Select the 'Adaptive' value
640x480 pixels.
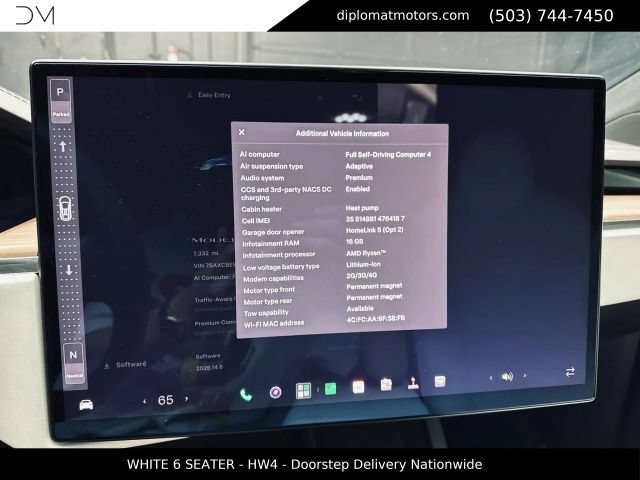point(359,166)
